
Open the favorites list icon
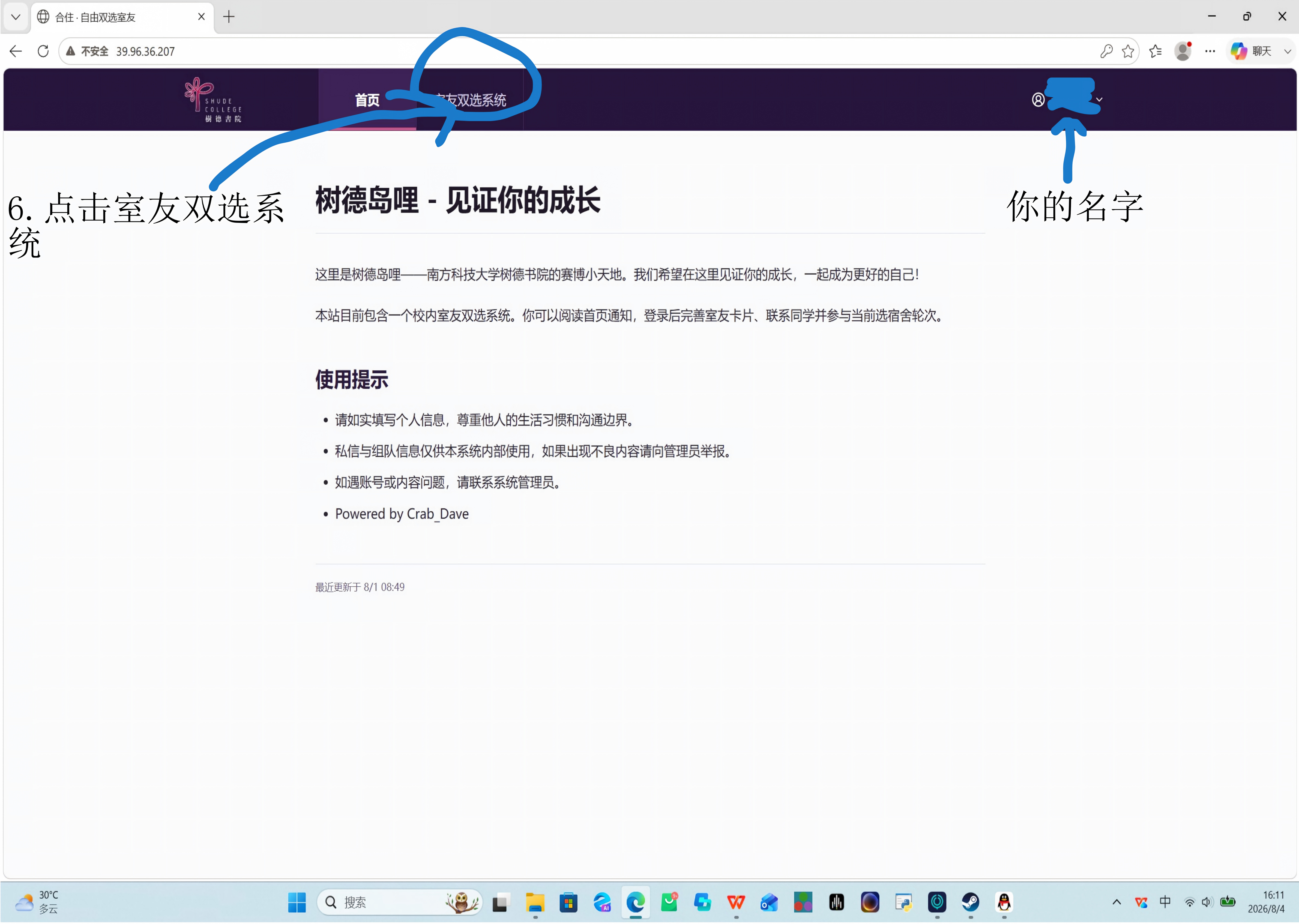coord(1155,51)
